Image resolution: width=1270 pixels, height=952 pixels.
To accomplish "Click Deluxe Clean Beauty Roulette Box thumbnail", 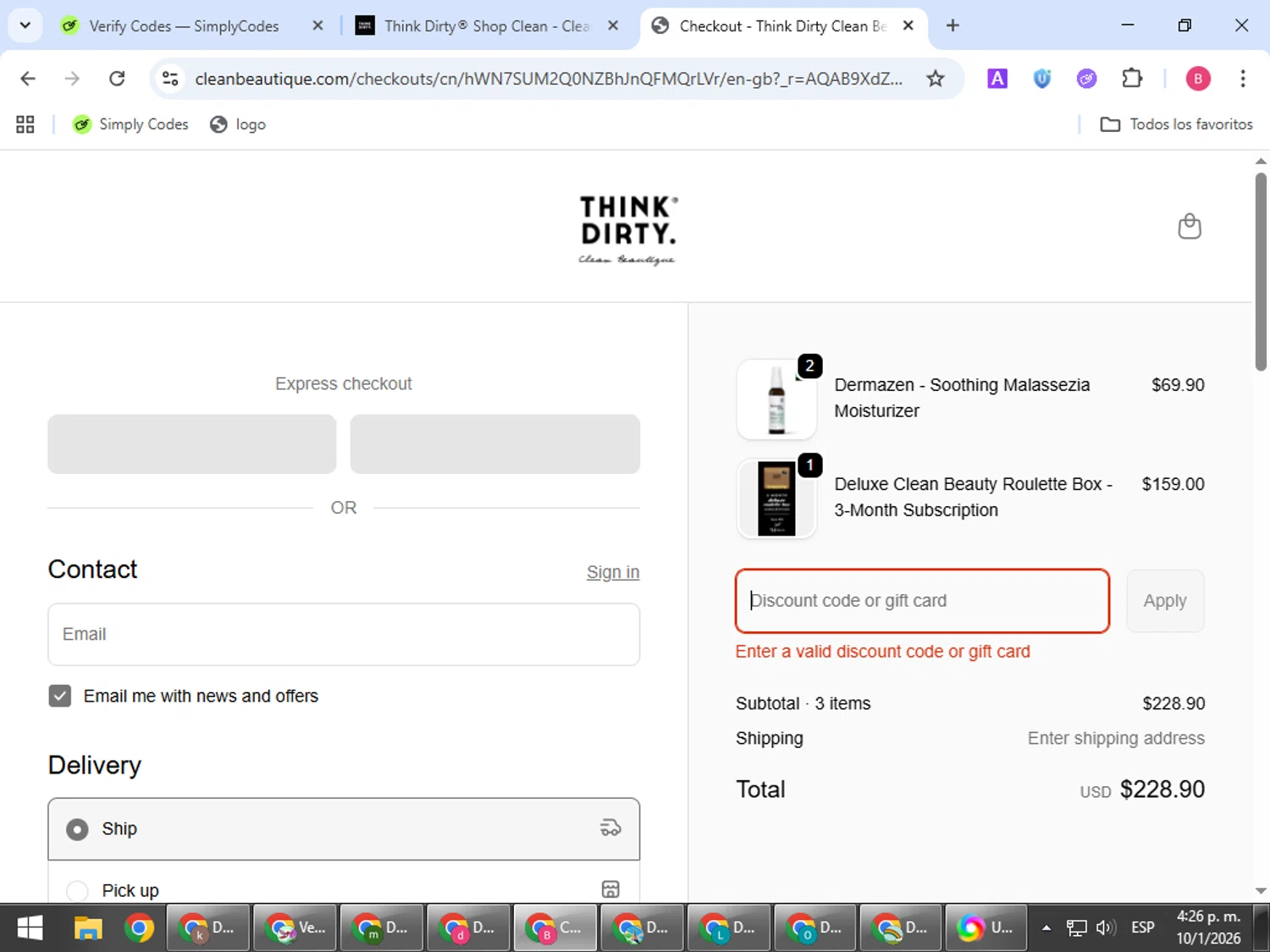I will click(x=776, y=498).
